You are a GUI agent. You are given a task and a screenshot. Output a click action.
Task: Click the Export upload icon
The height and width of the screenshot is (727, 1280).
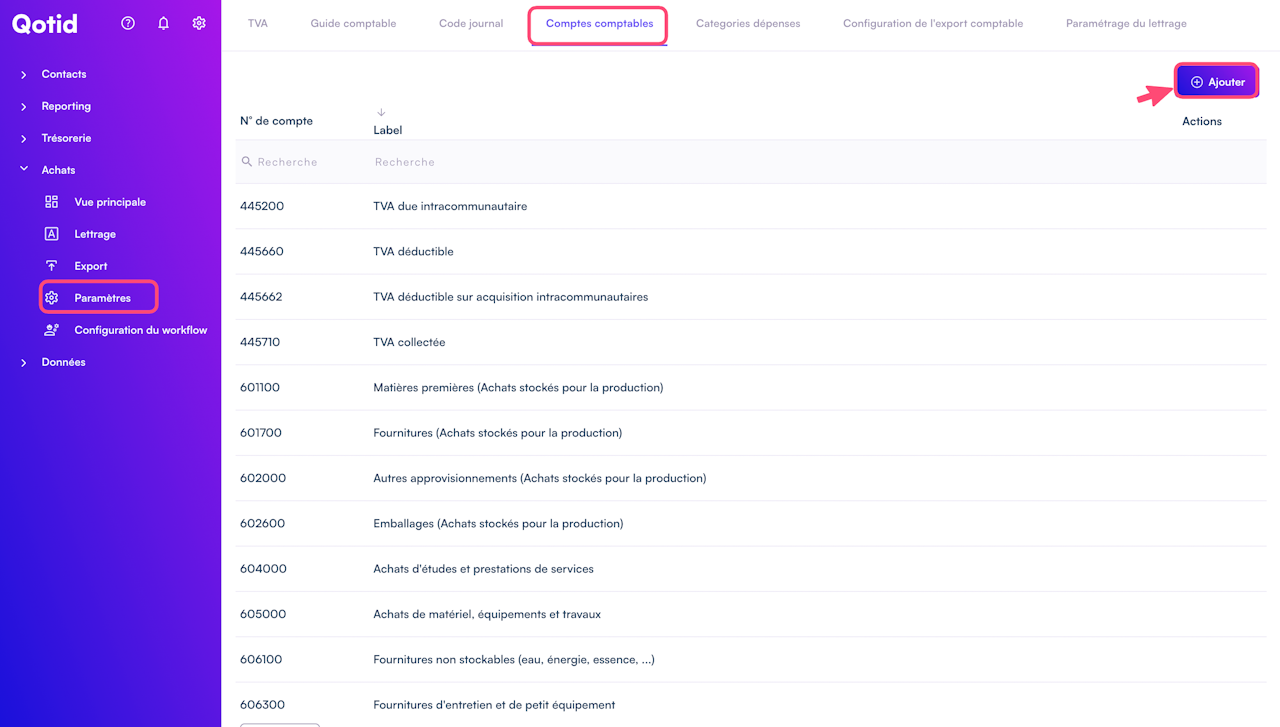(x=52, y=266)
